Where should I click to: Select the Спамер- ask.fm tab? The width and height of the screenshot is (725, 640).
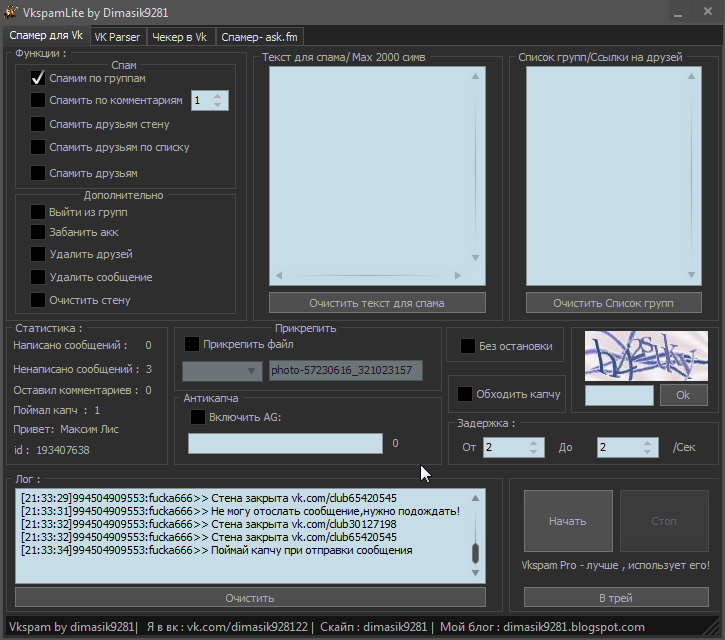pos(259,37)
